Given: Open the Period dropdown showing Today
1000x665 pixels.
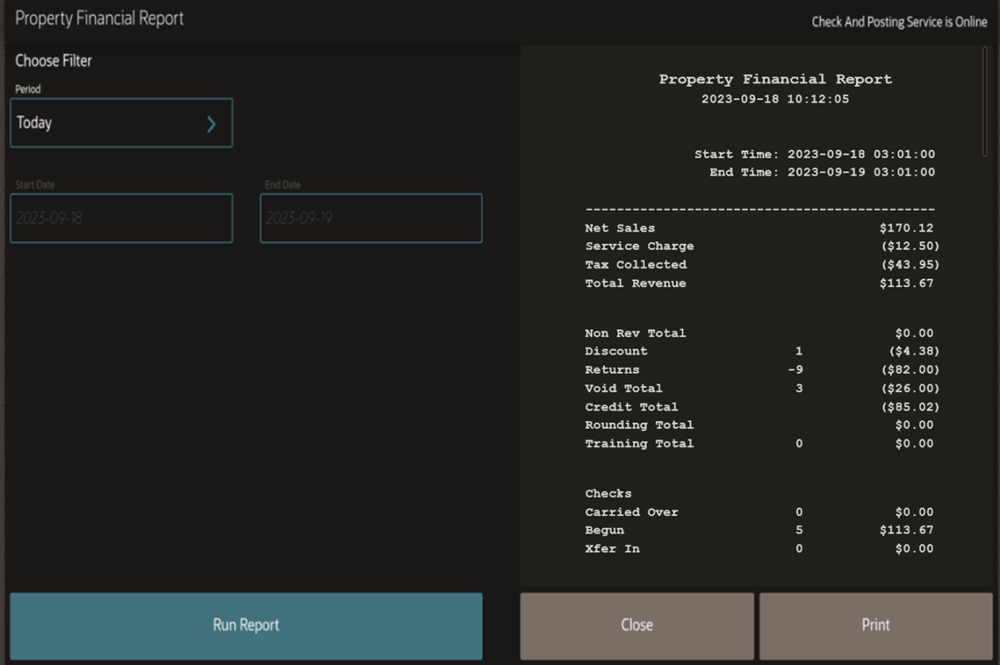Looking at the screenshot, I should coord(120,123).
